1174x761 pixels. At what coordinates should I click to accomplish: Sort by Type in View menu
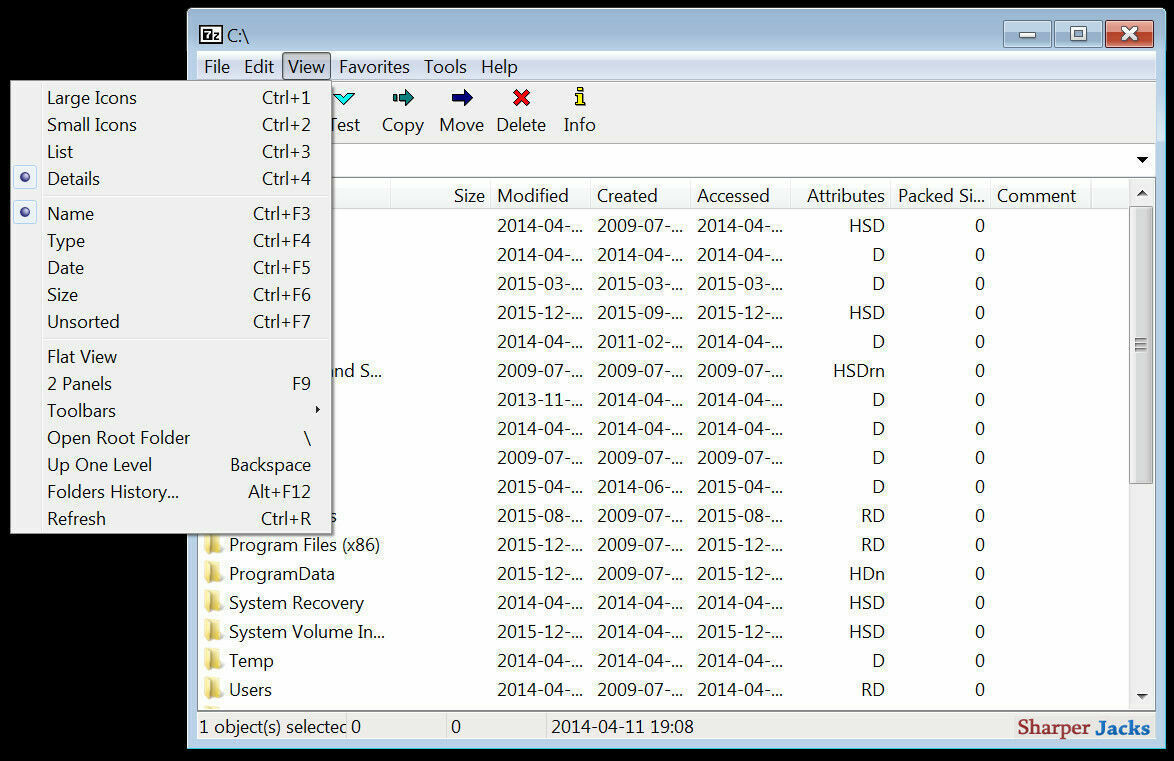tap(170, 240)
